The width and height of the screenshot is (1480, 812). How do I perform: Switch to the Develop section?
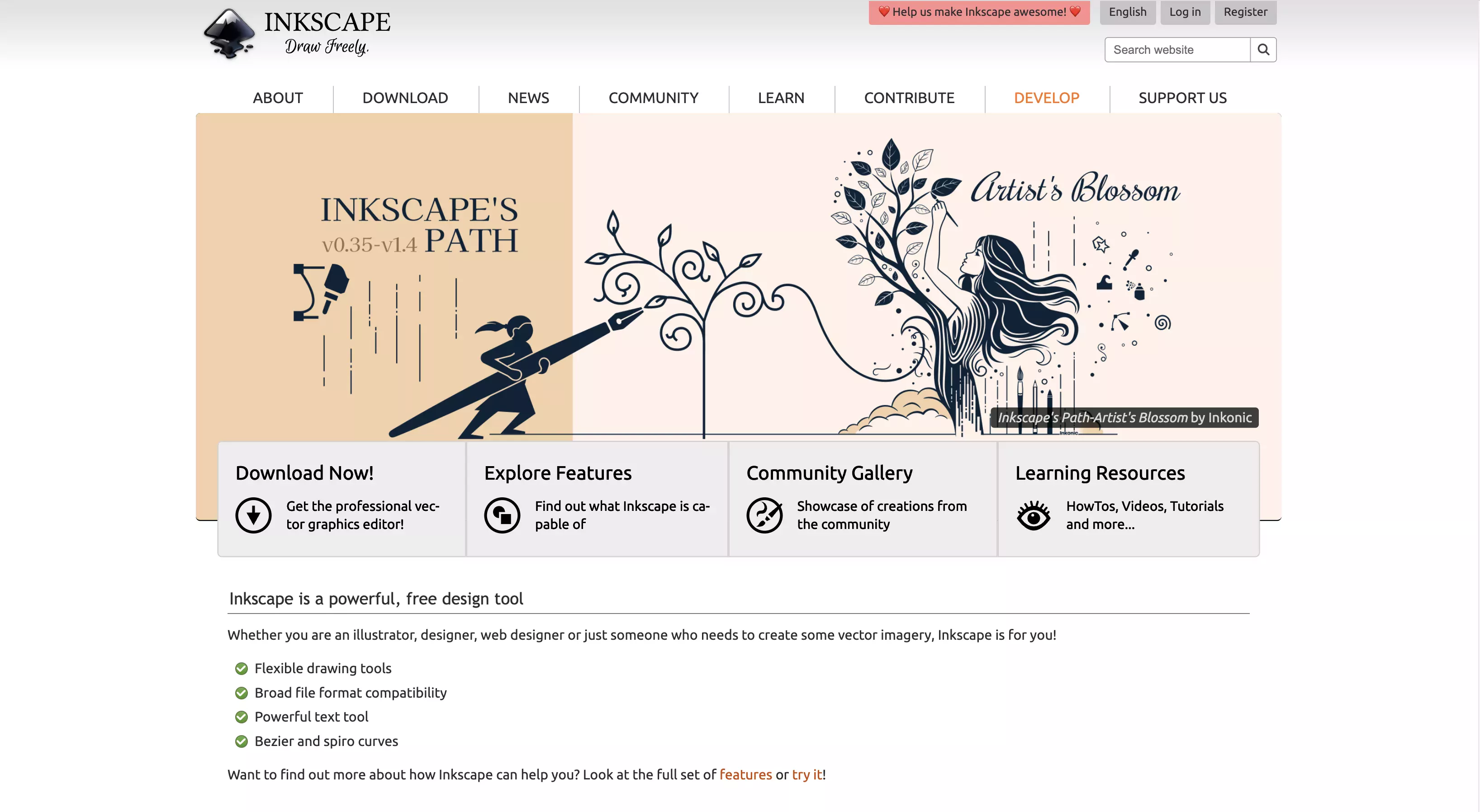(x=1046, y=98)
